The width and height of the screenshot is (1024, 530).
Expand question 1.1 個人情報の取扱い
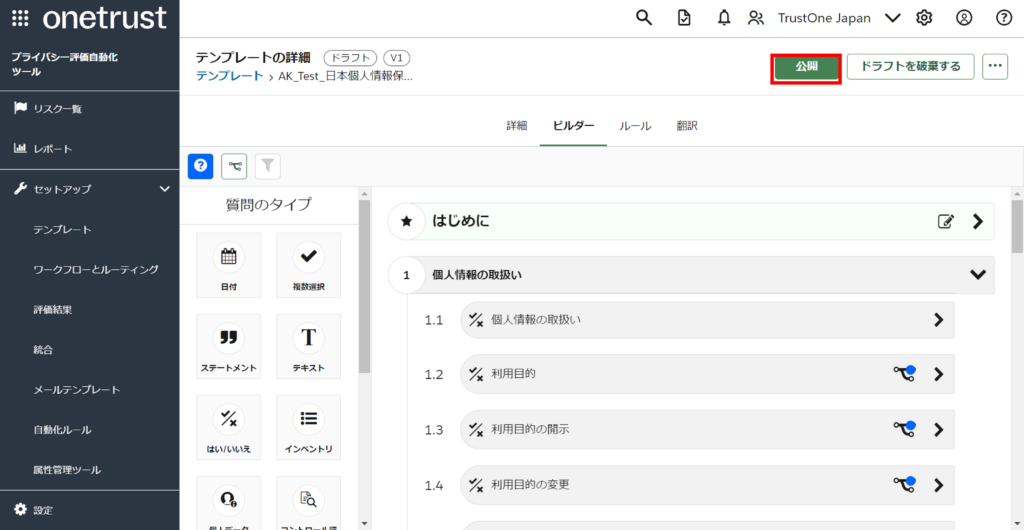click(x=938, y=320)
